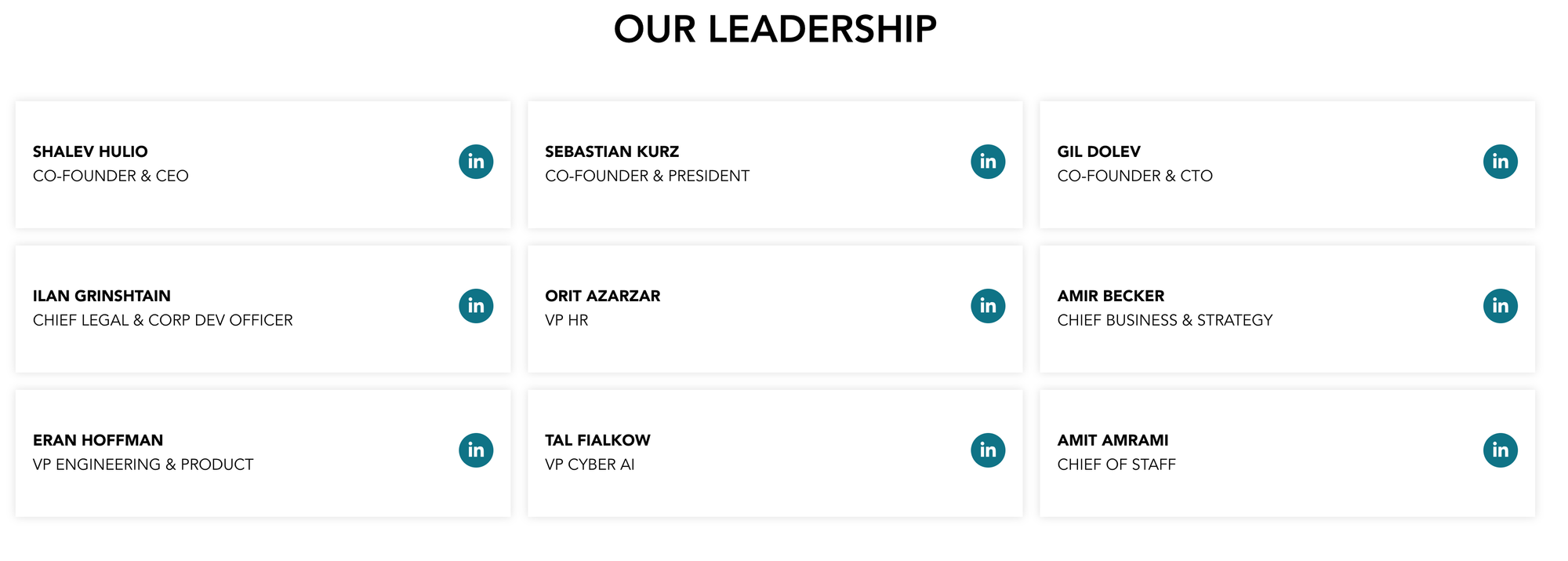Image resolution: width=1568 pixels, height=561 pixels.
Task: Select the Sebastian Kurz name text
Action: pyautogui.click(x=612, y=151)
